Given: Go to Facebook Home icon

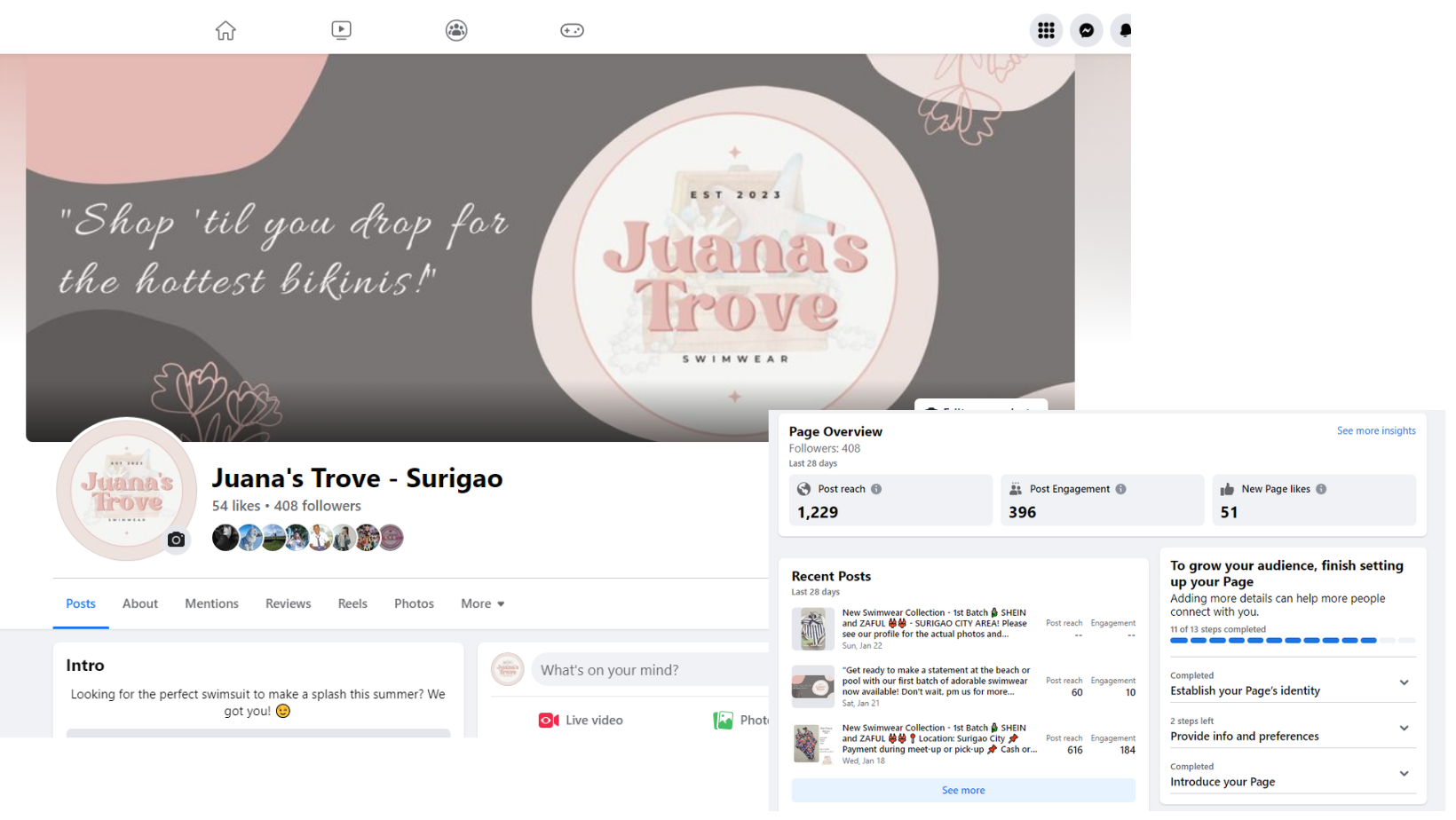Looking at the screenshot, I should coord(226,31).
